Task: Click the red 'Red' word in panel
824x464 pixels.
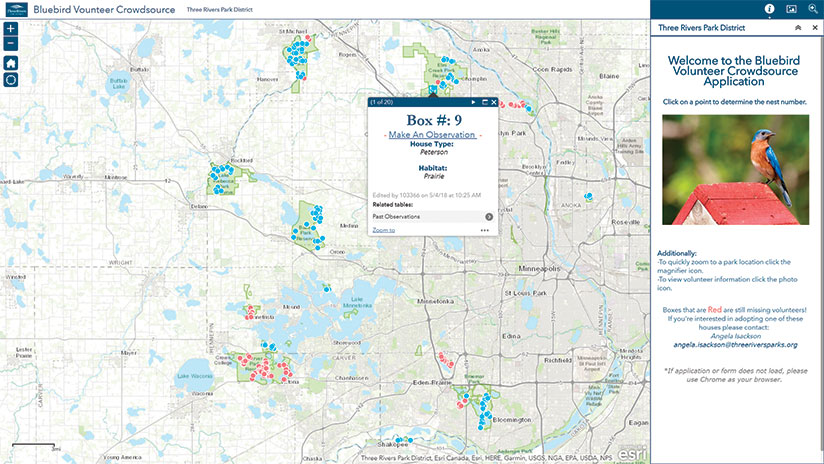Action: (714, 310)
